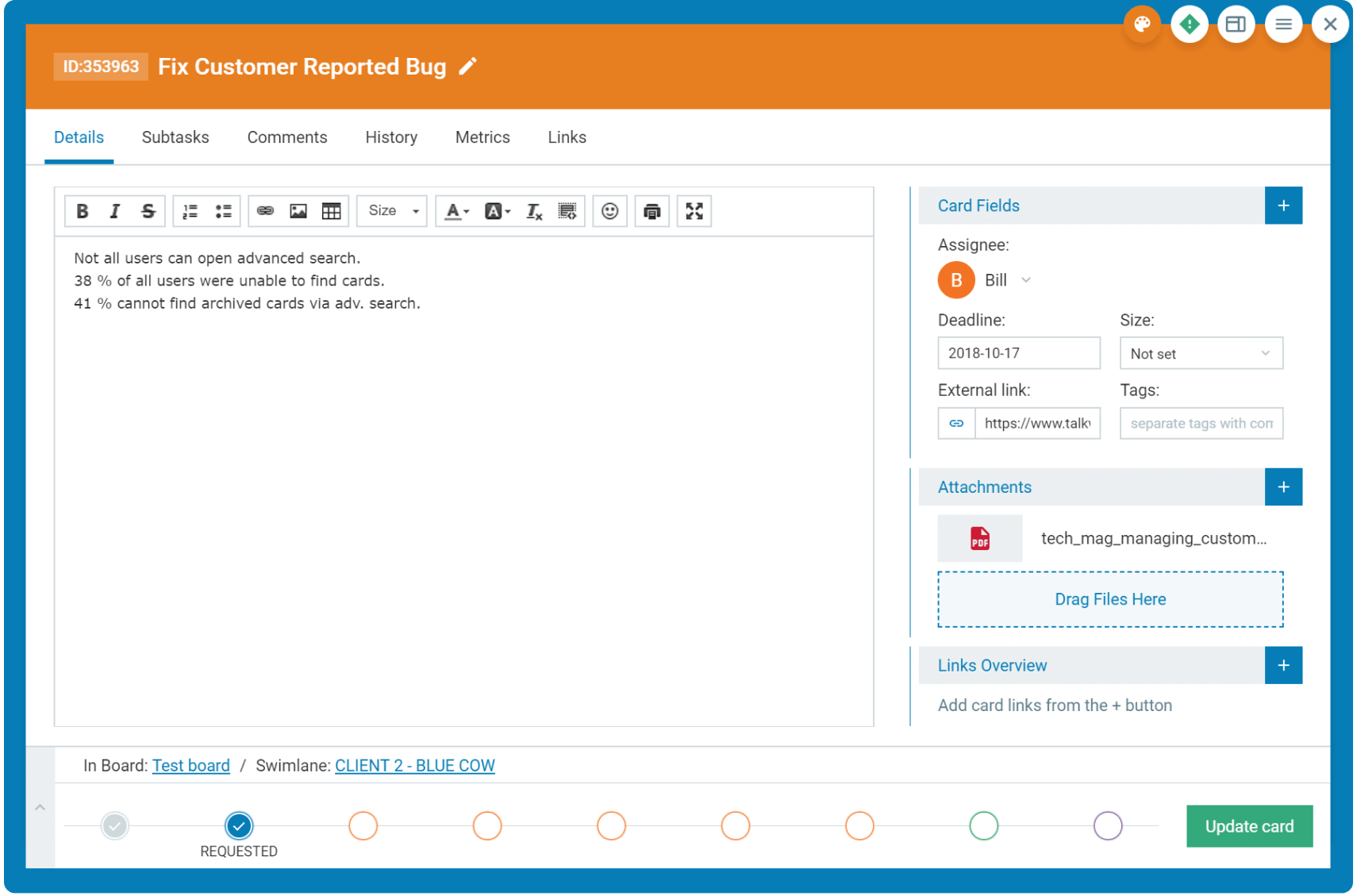Switch to the Subtasks tab

pyautogui.click(x=175, y=137)
